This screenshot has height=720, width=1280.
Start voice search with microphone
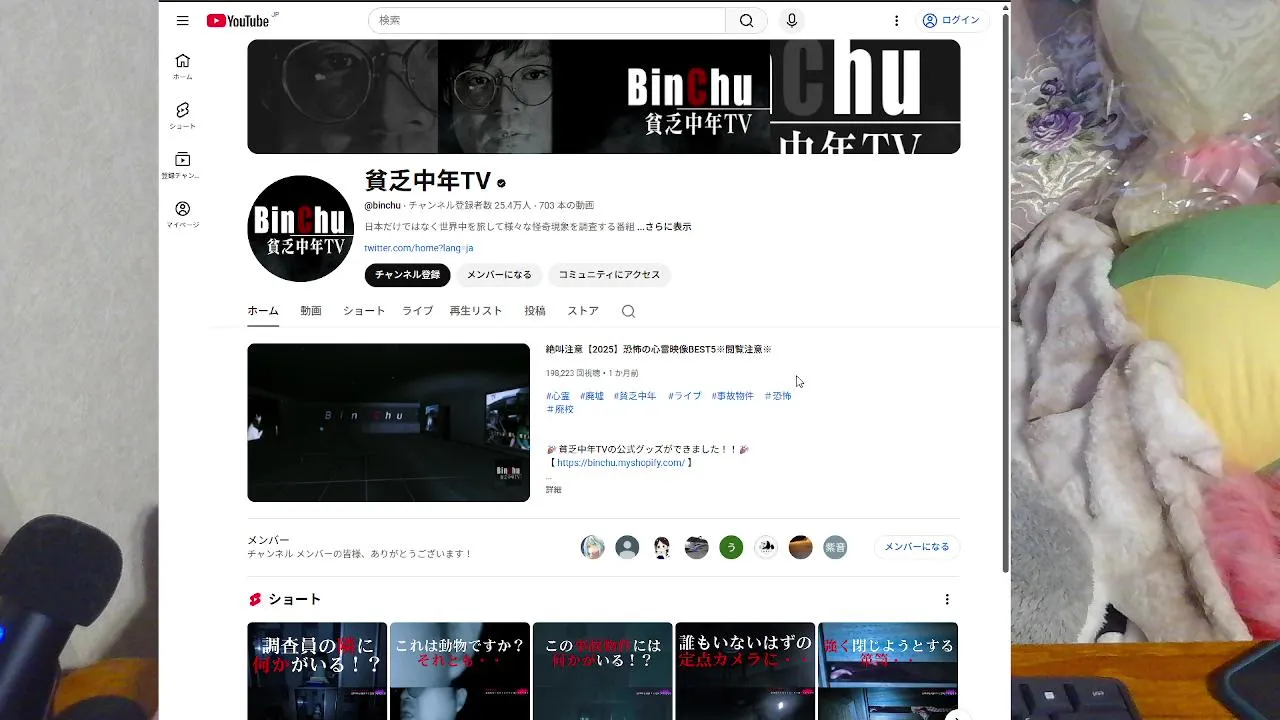coord(792,20)
